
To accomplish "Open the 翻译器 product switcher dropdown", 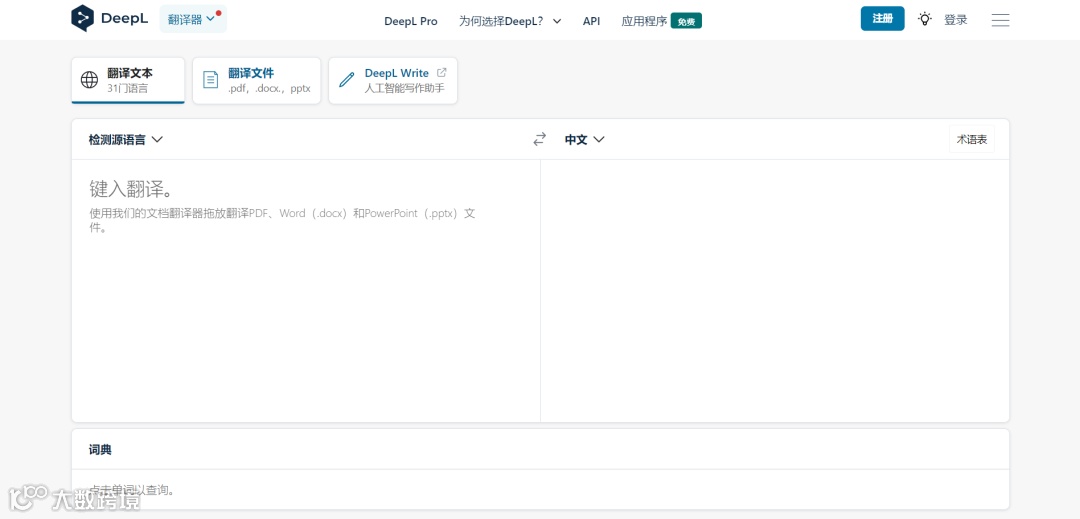I will (193, 19).
